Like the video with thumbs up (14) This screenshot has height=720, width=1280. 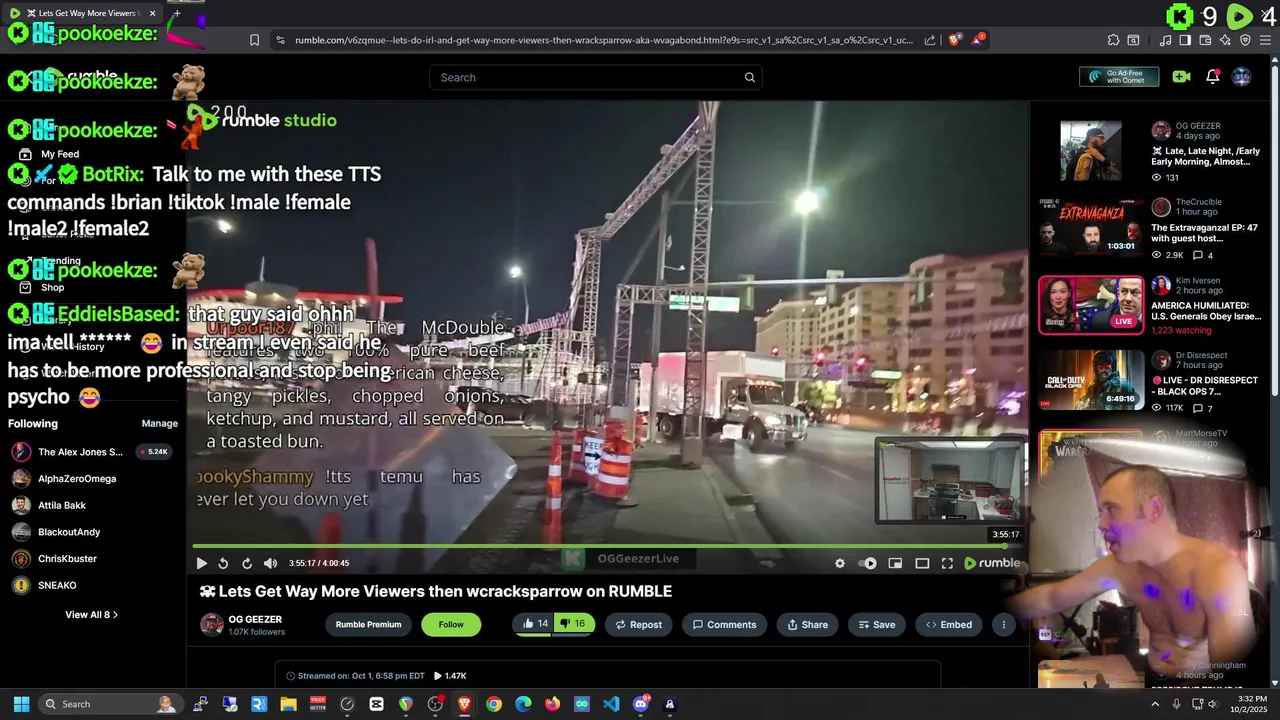[534, 624]
